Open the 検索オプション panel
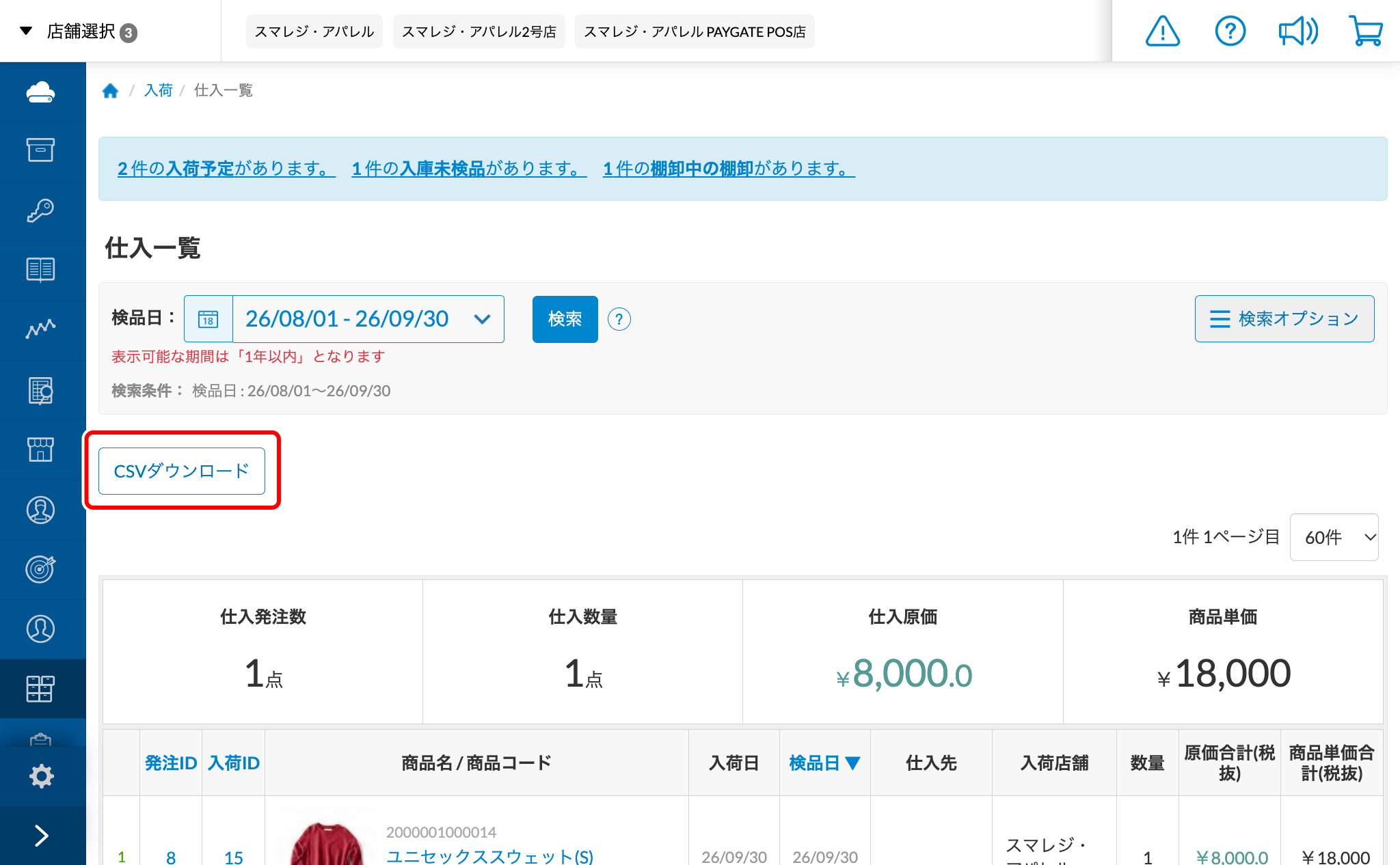Image resolution: width=1400 pixels, height=865 pixels. click(1284, 319)
